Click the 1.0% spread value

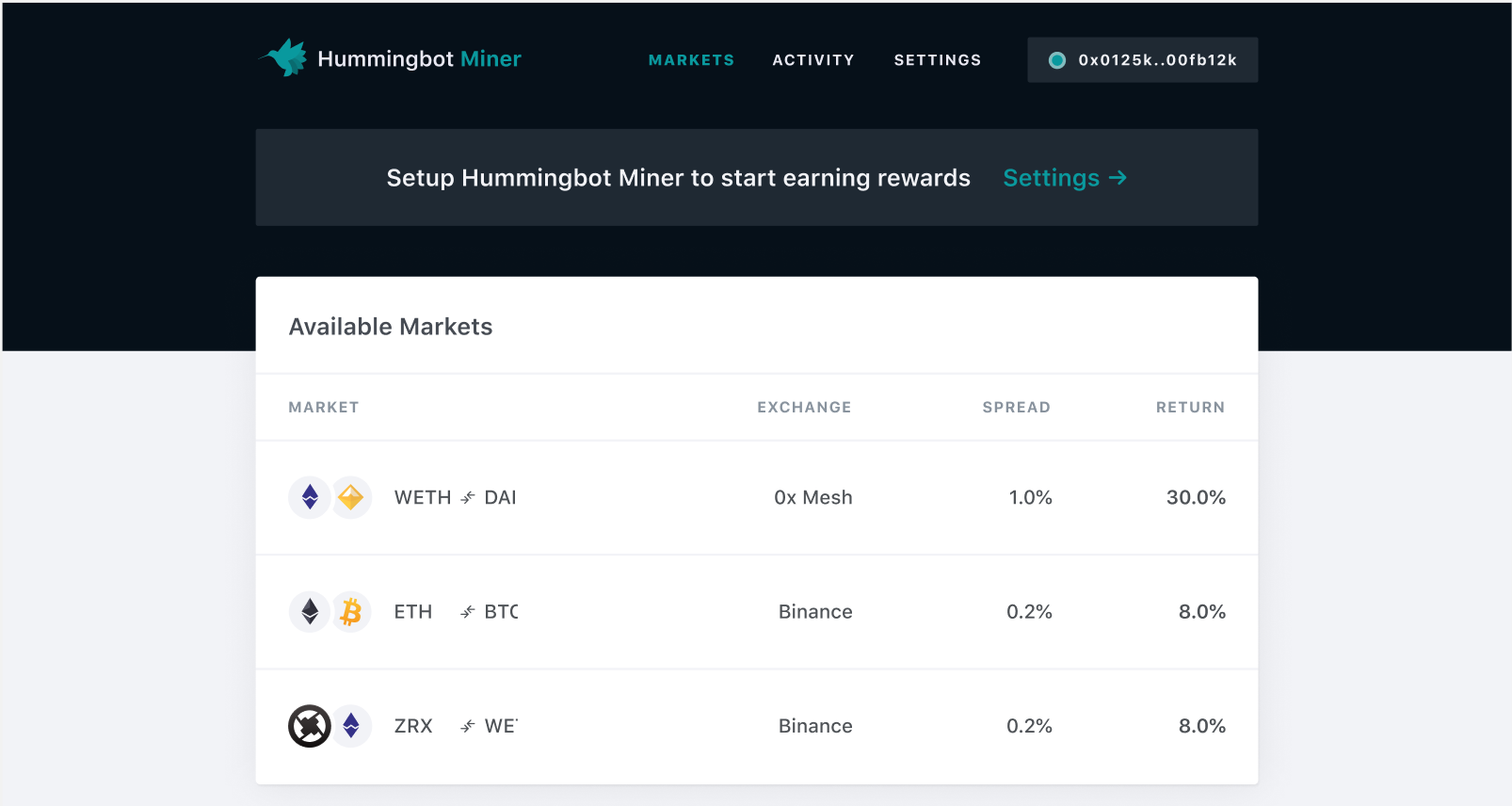pyautogui.click(x=1031, y=497)
